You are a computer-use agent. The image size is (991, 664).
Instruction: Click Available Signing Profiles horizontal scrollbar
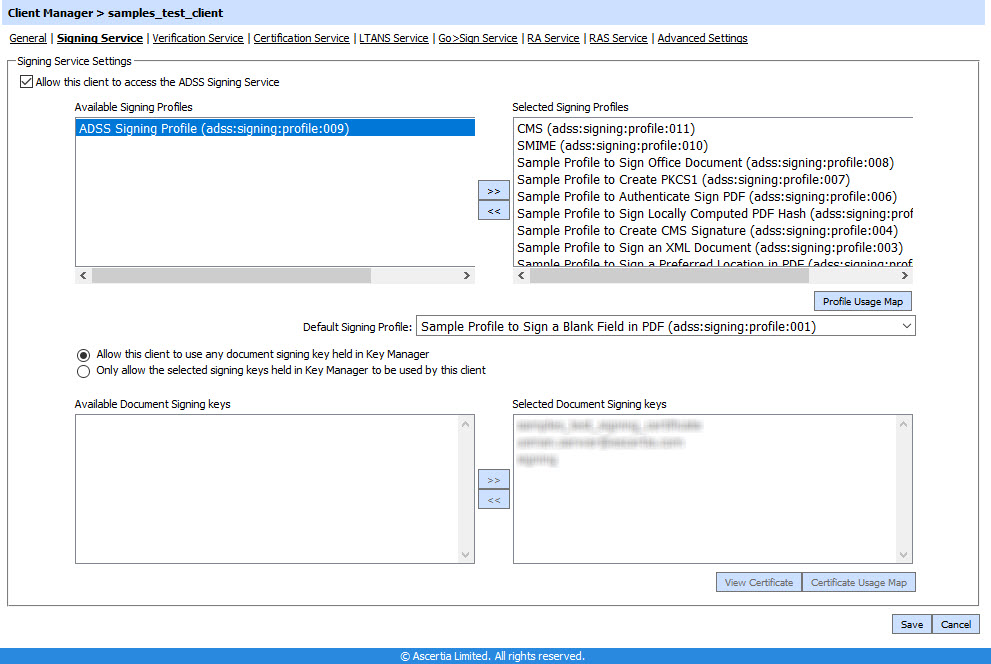230,275
